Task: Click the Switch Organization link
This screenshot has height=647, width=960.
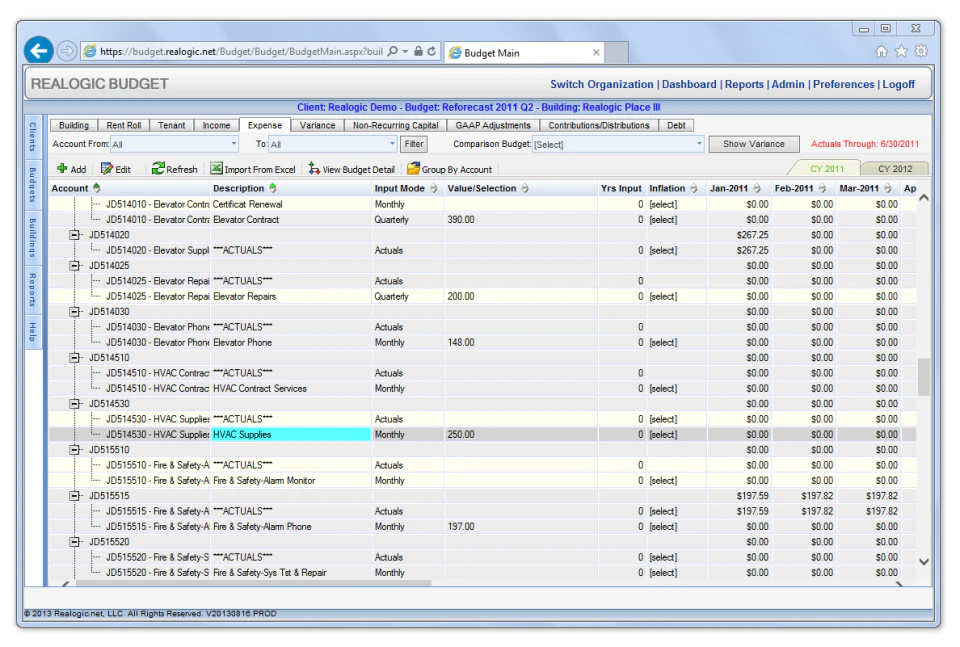Action: (601, 84)
